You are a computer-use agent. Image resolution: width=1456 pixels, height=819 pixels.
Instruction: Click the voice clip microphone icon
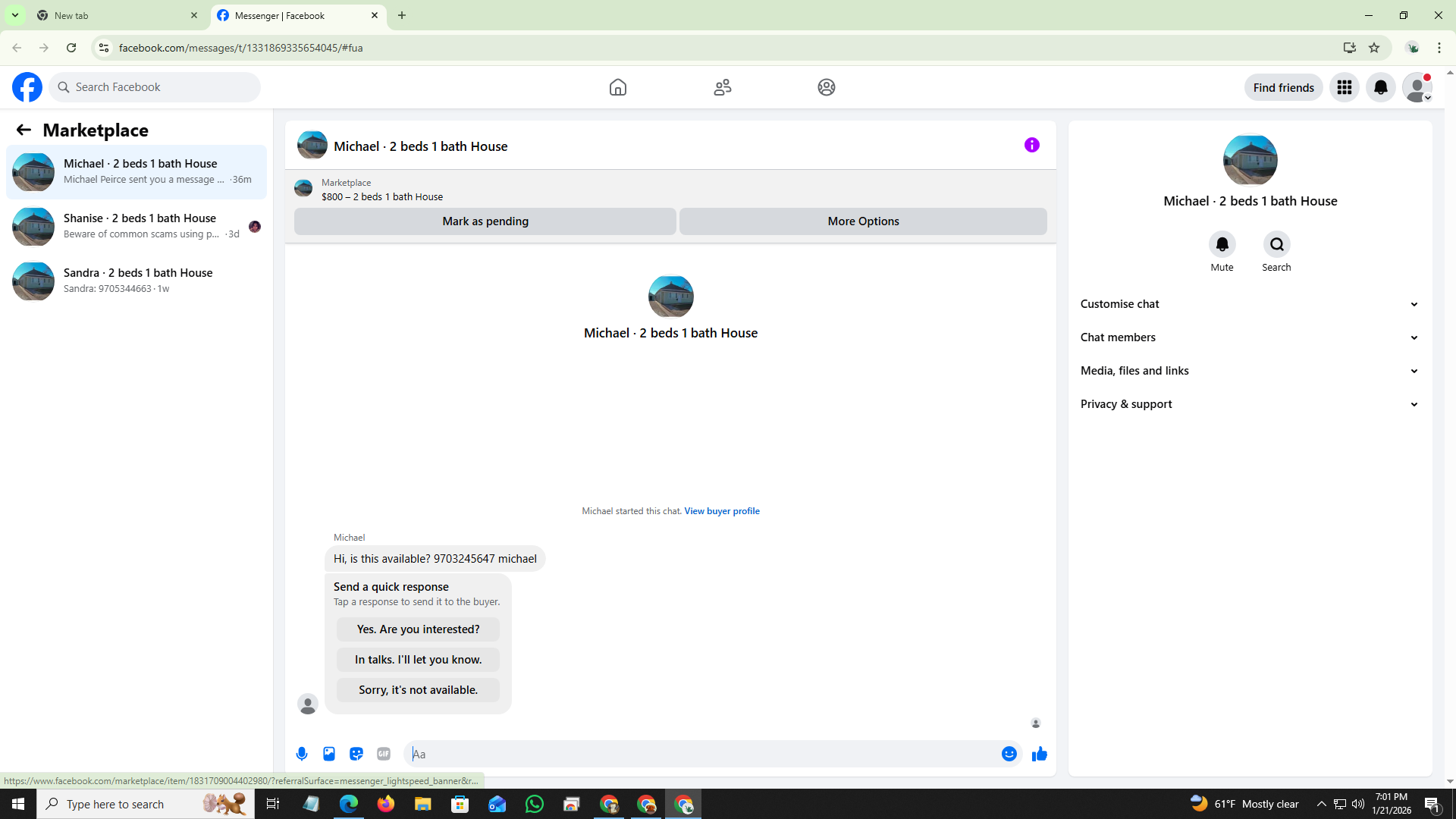pos(302,754)
